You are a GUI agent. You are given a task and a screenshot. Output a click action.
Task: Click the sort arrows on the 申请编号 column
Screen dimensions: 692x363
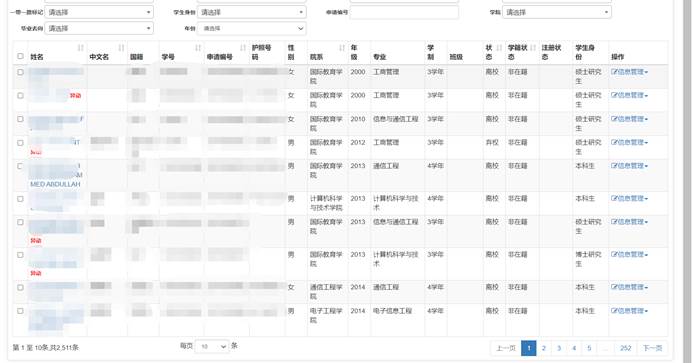[243, 48]
